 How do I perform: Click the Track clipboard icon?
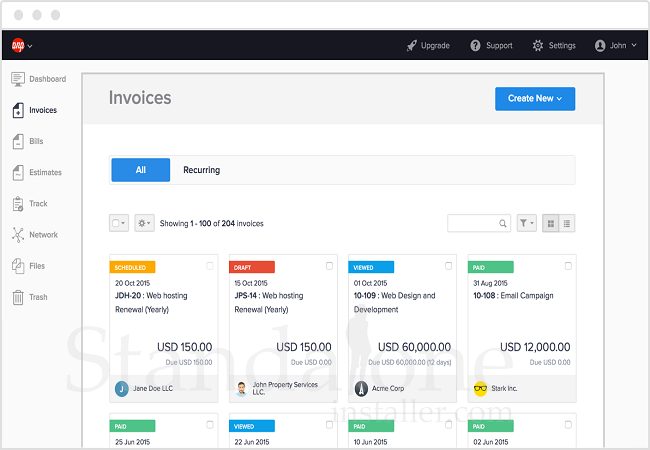[18, 203]
